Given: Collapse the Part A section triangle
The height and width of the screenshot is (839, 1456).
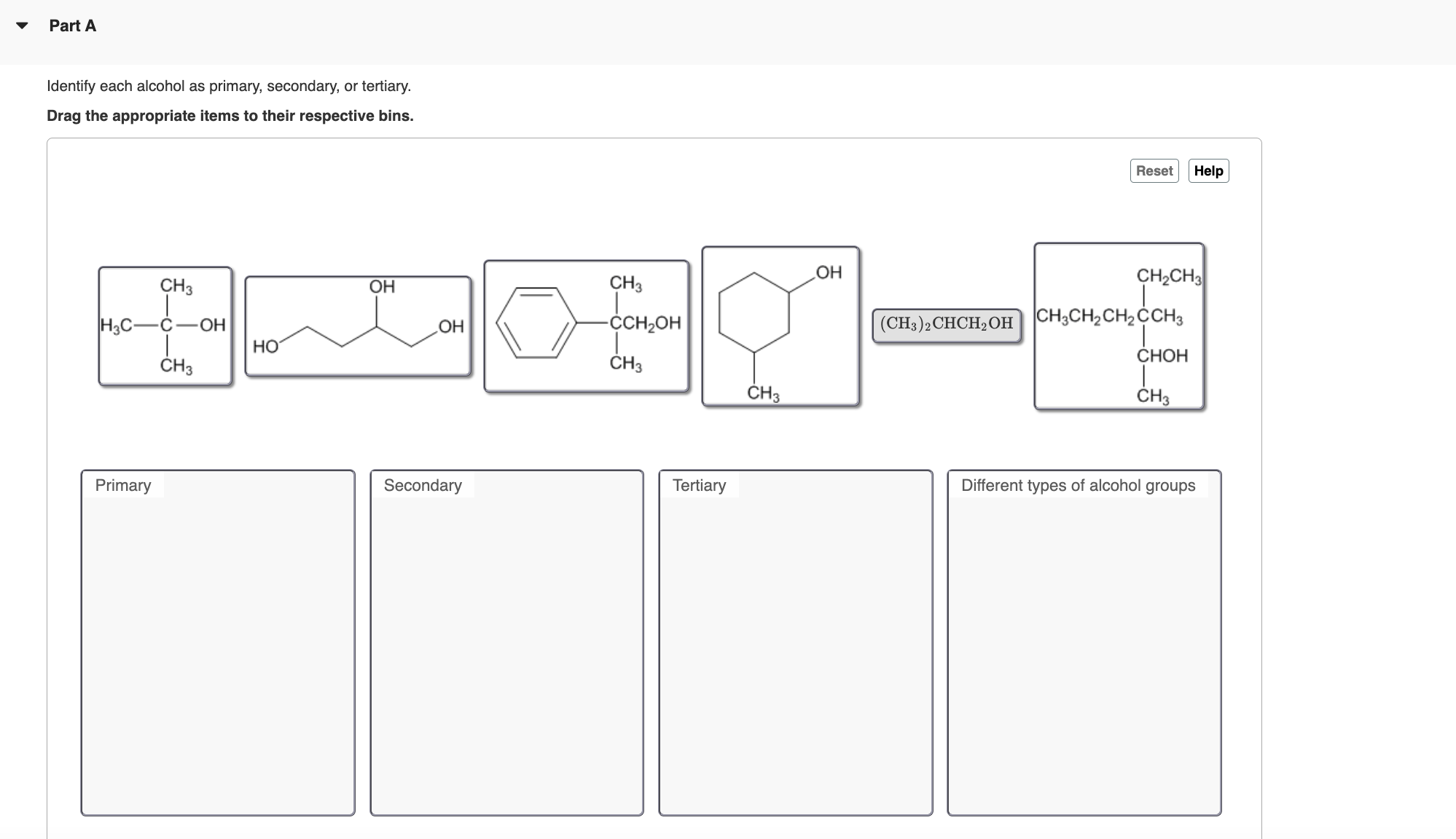Looking at the screenshot, I should pyautogui.click(x=21, y=25).
